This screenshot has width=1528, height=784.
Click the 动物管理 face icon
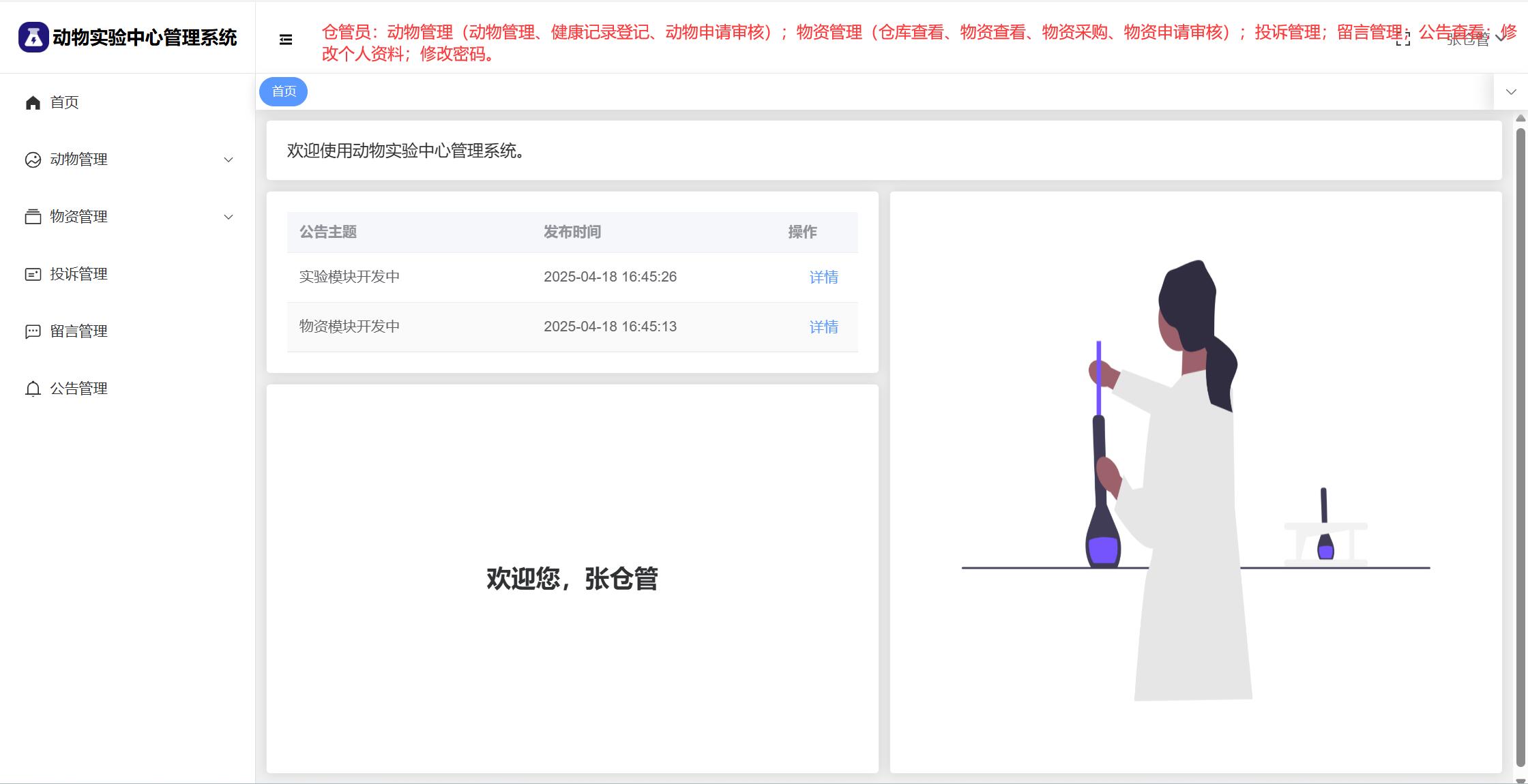point(33,160)
